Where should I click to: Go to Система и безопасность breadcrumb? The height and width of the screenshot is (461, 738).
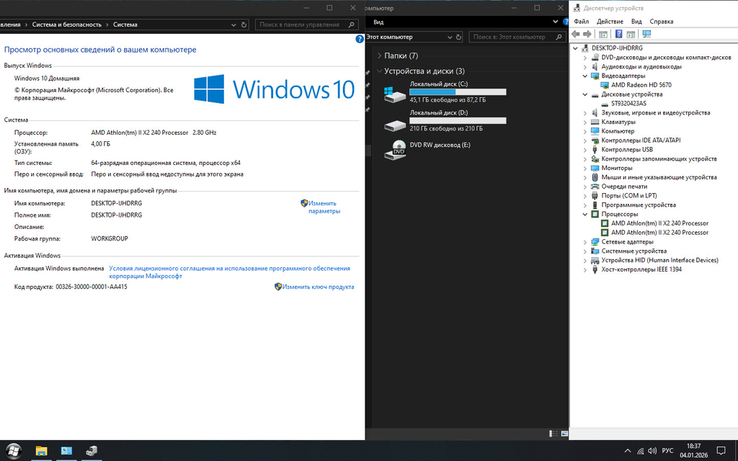[67, 24]
